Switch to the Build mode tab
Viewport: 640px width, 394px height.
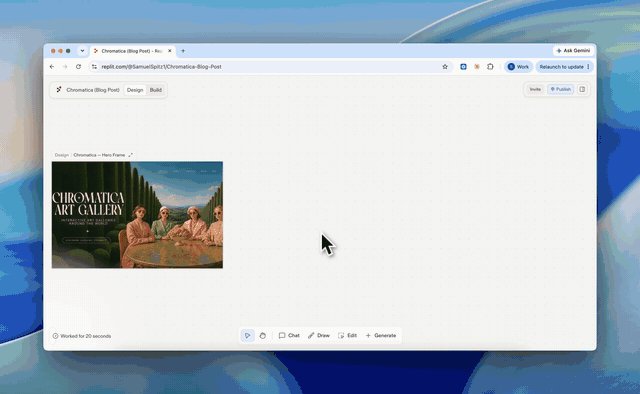(156, 90)
